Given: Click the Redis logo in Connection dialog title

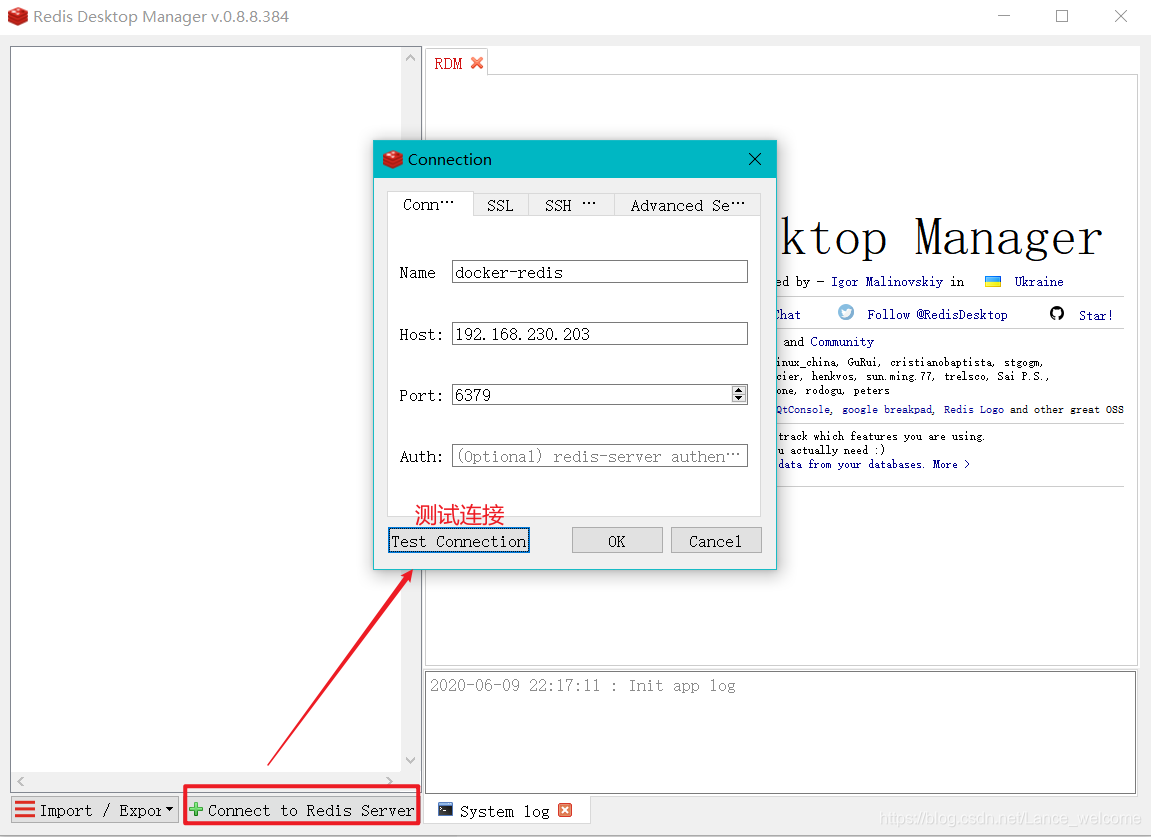Looking at the screenshot, I should point(393,159).
